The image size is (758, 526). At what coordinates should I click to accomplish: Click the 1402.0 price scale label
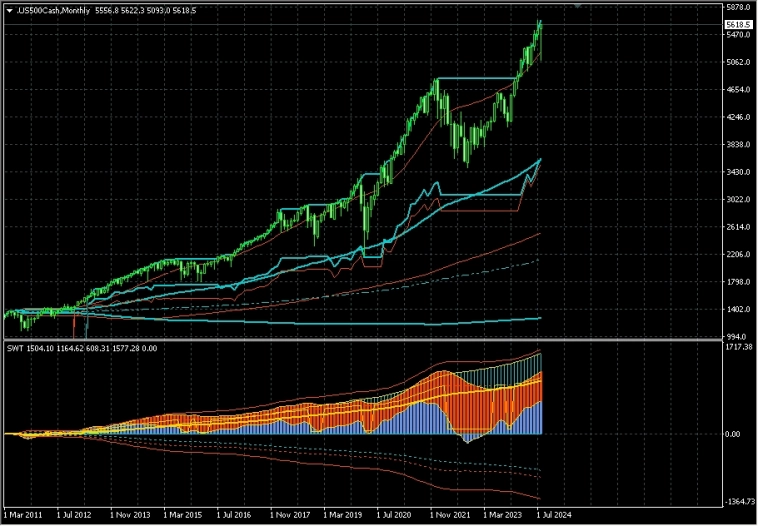tap(737, 310)
